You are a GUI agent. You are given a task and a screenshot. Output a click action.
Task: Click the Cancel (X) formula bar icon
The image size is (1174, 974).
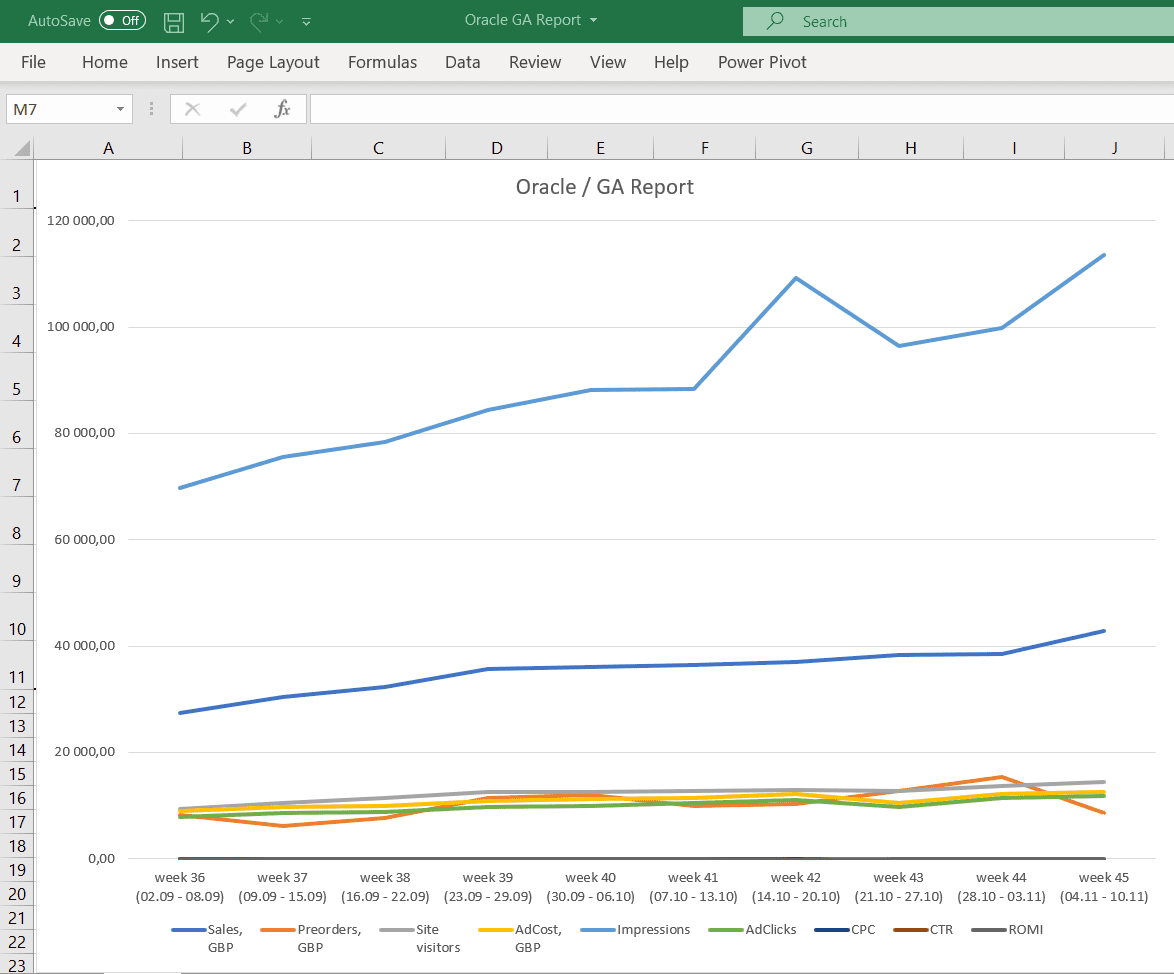tap(192, 109)
